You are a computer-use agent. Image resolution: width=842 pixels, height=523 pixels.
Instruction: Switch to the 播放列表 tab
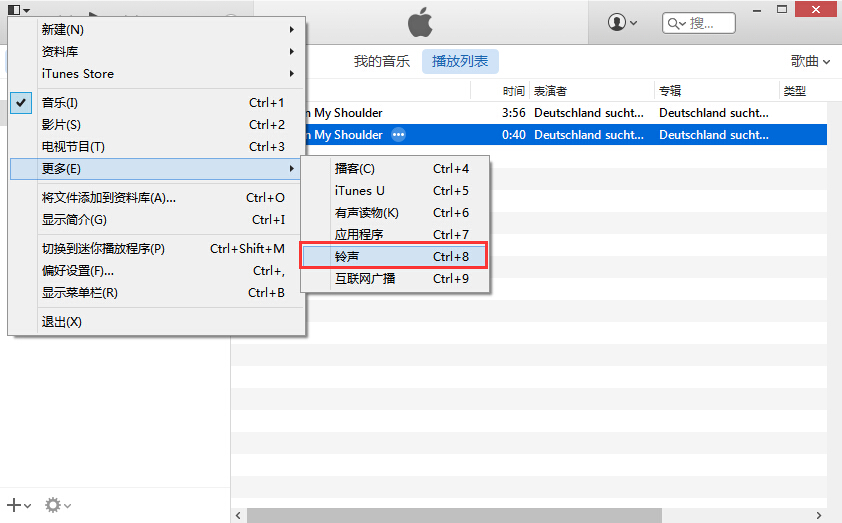(460, 61)
